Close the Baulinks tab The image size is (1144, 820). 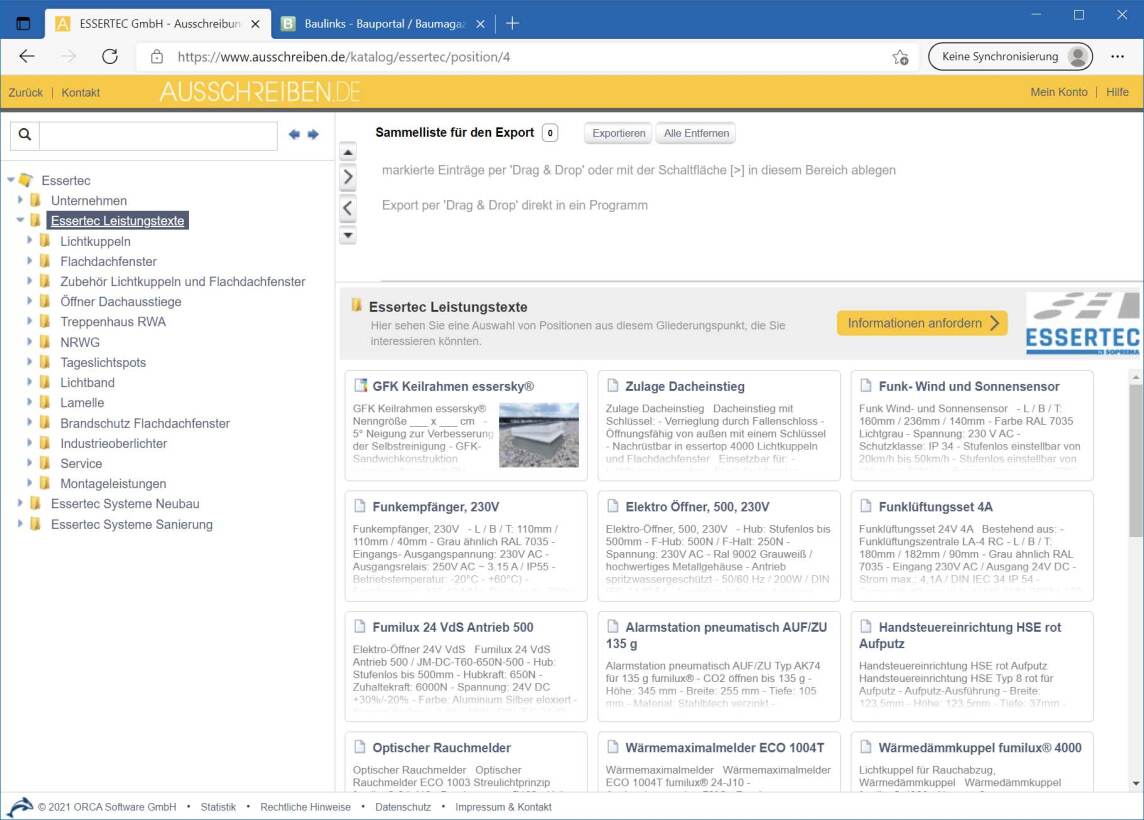(x=480, y=24)
